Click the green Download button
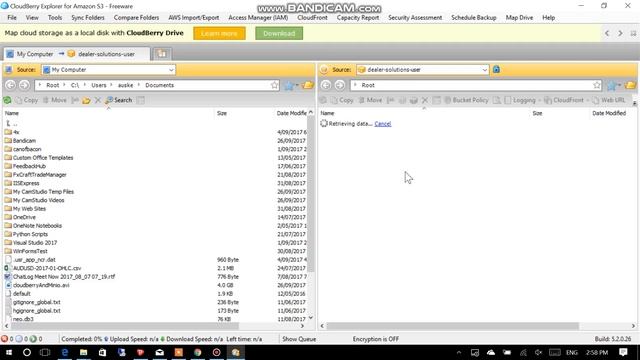 pos(279,33)
